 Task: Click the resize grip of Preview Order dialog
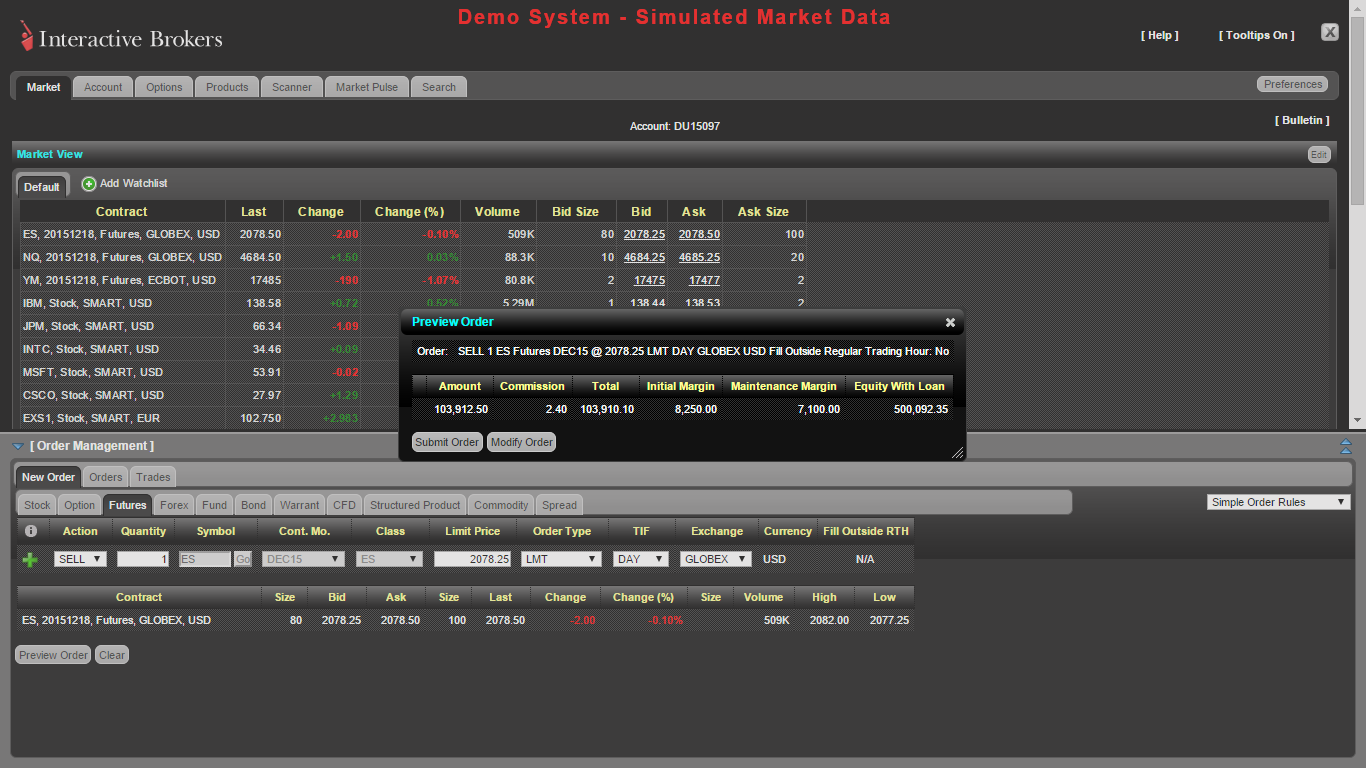tap(957, 453)
